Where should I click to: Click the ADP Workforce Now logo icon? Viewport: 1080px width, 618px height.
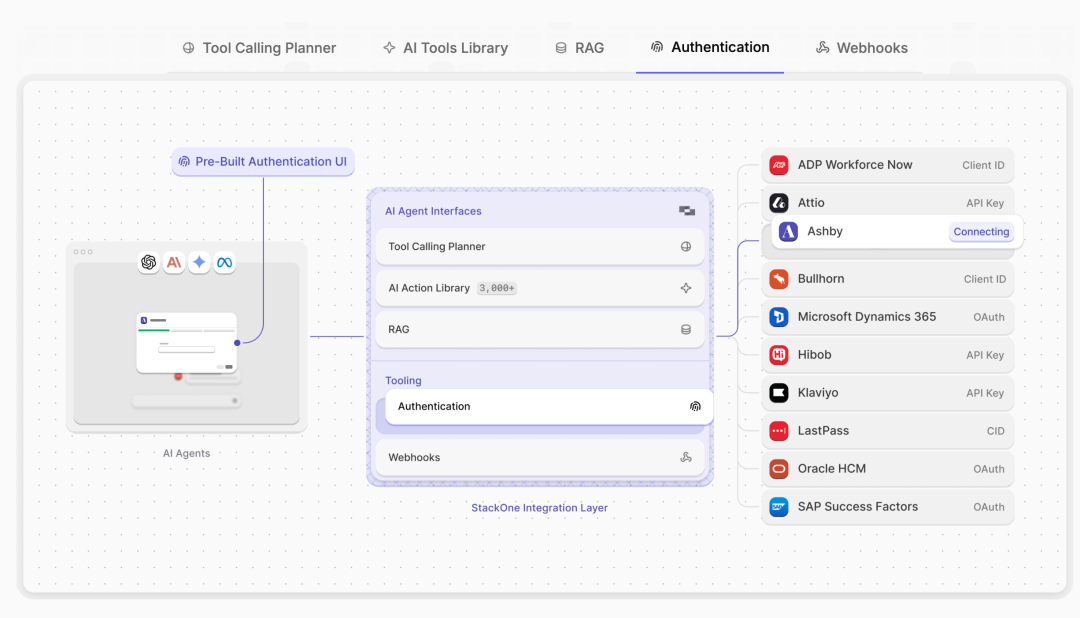click(779, 165)
